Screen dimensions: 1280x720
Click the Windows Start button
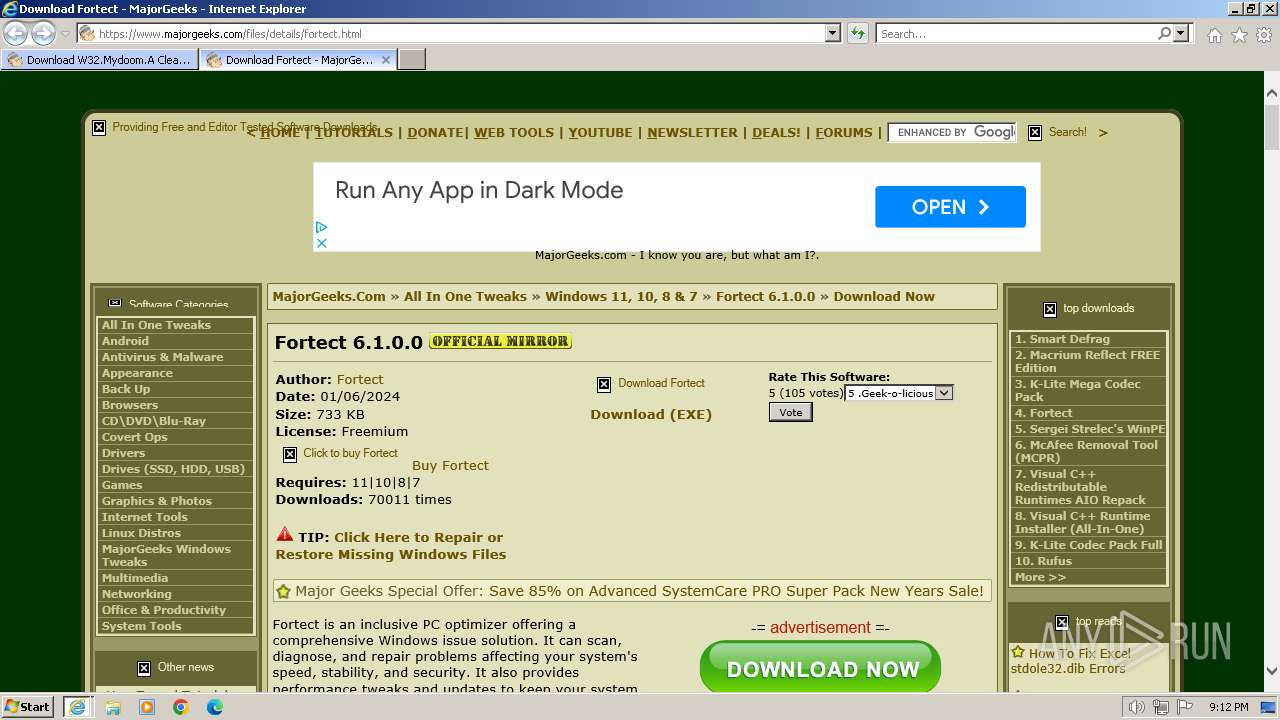tap(28, 707)
